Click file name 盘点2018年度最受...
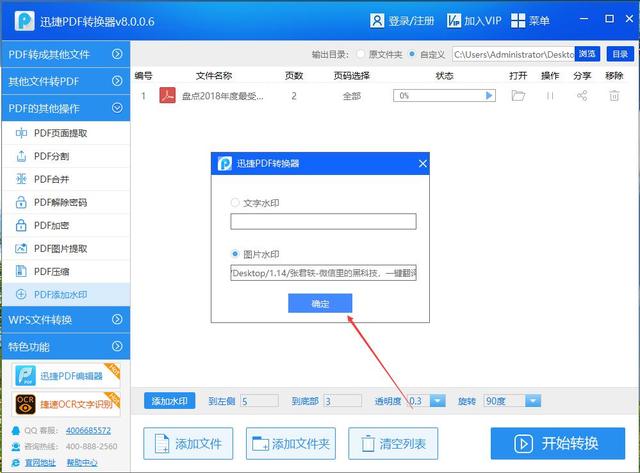Viewport: 640px width, 473px height. pos(223,96)
